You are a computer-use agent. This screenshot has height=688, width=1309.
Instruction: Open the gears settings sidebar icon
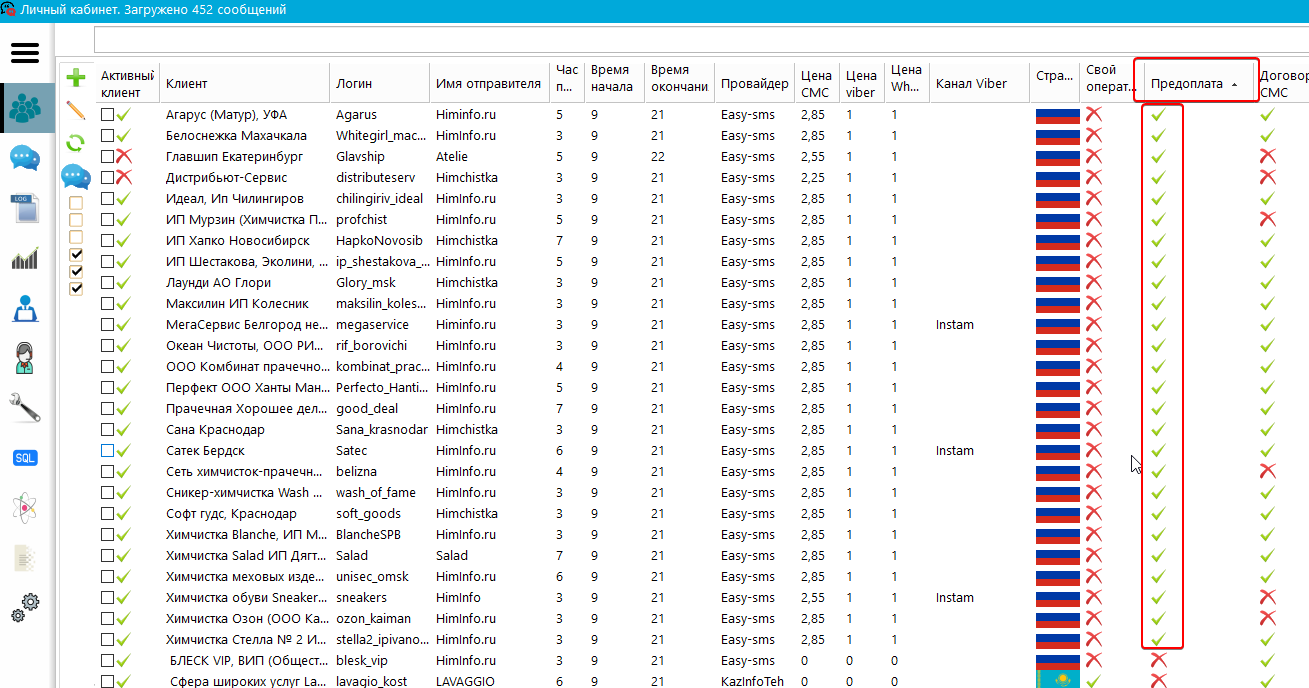coord(25,607)
